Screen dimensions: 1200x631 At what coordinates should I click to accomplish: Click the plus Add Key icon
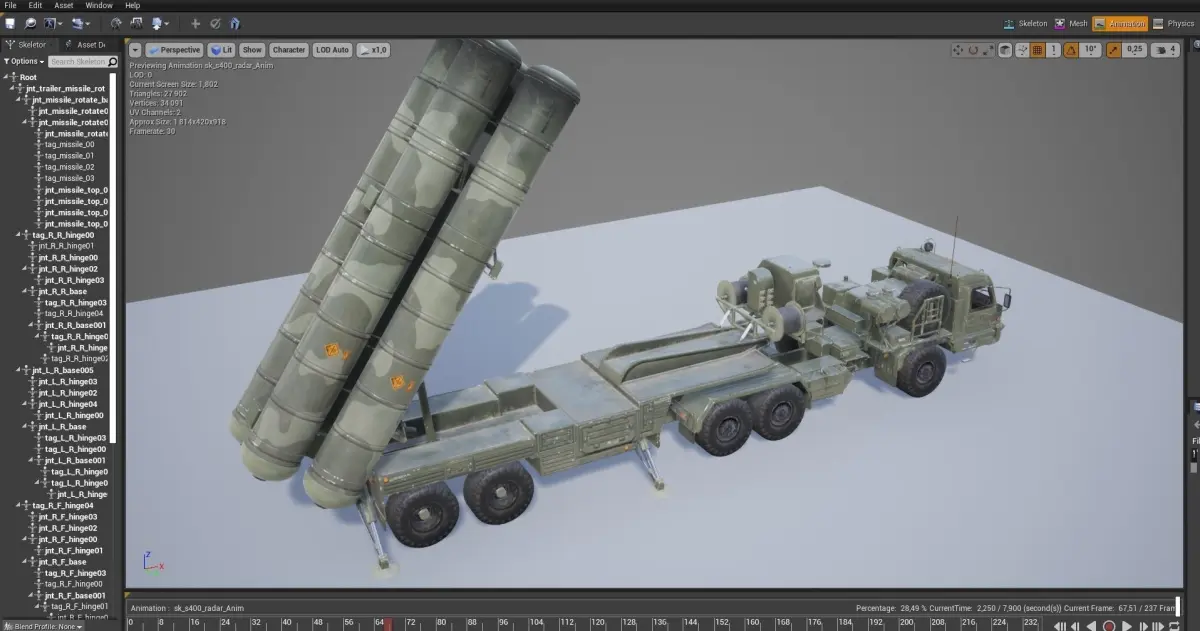(x=195, y=23)
